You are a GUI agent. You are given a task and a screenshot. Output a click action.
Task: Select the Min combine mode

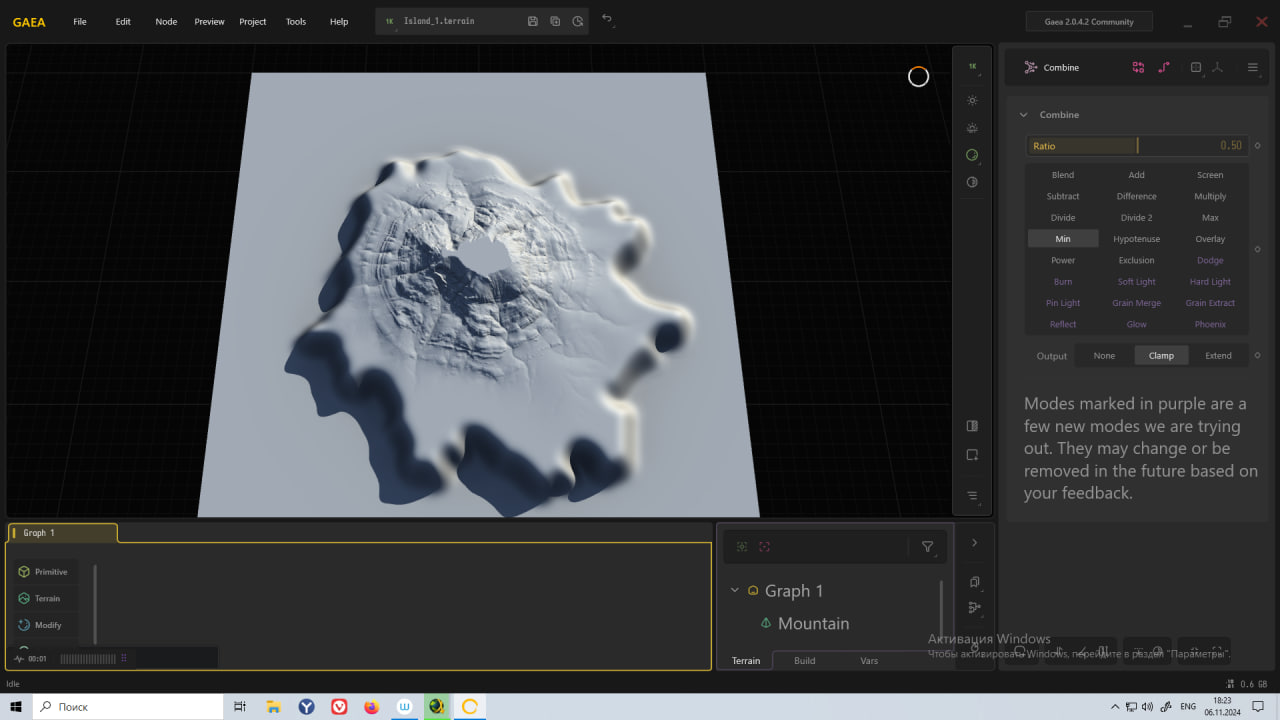point(1063,239)
